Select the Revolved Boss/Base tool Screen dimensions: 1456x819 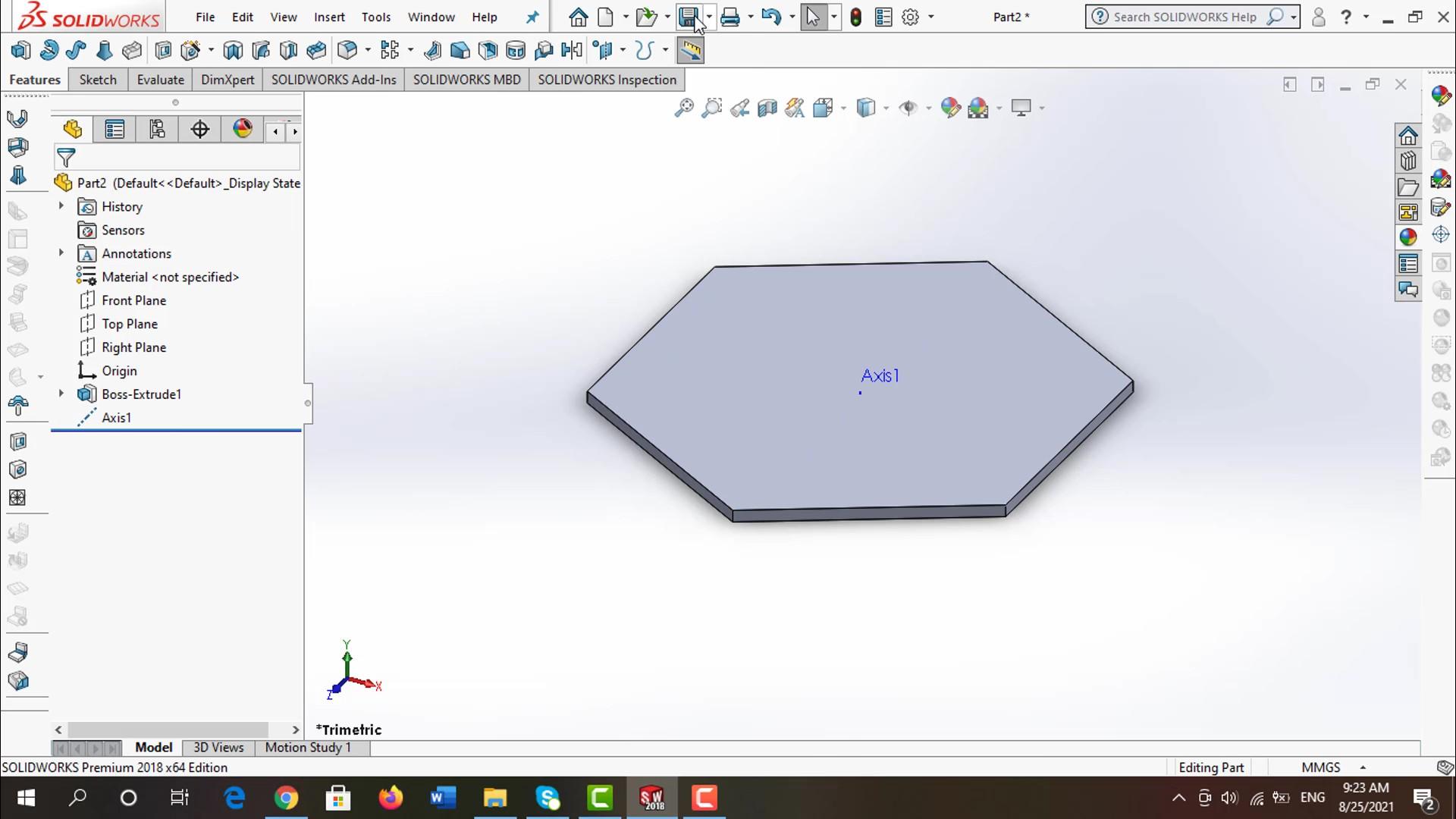[x=49, y=51]
